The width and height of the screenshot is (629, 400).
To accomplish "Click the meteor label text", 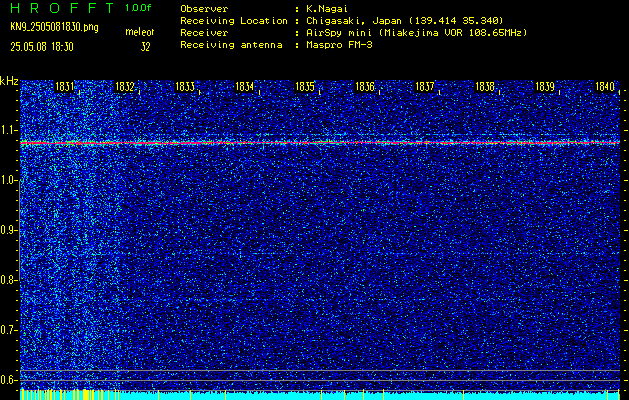I will tap(140, 32).
